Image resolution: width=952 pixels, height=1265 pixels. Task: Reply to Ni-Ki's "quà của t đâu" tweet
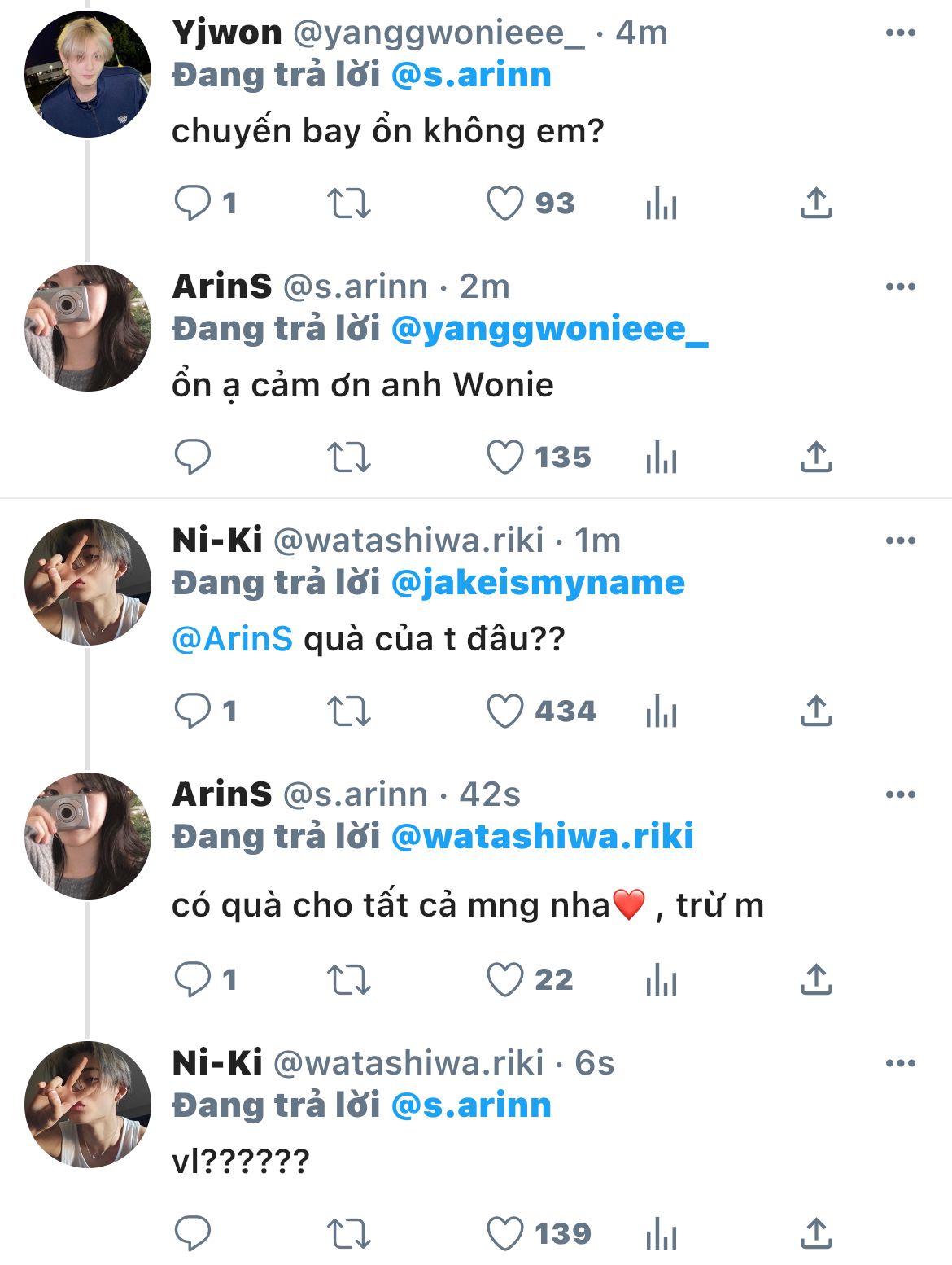(x=193, y=711)
